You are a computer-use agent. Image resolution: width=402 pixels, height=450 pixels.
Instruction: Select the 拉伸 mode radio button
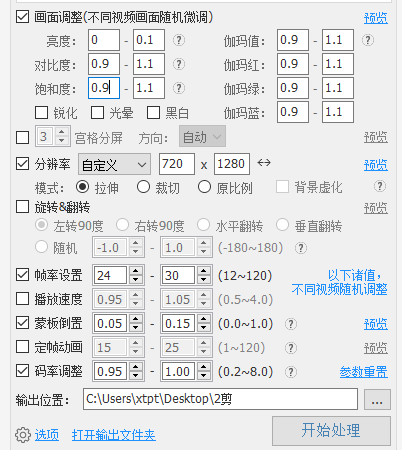coord(82,187)
